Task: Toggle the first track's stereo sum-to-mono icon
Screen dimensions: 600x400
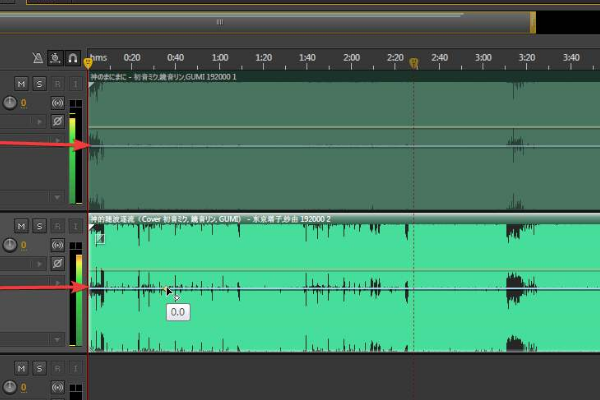Action: click(x=57, y=103)
